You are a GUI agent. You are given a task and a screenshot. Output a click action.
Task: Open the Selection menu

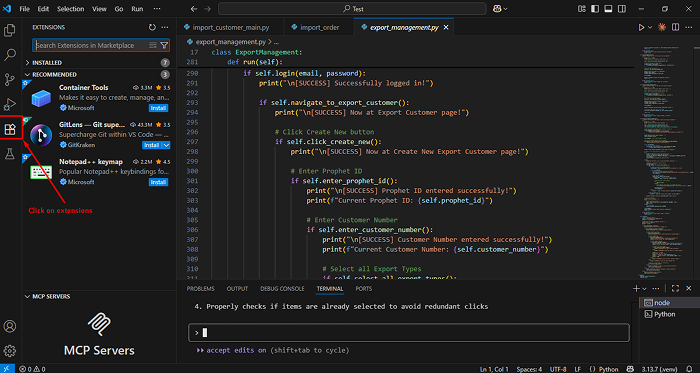71,9
